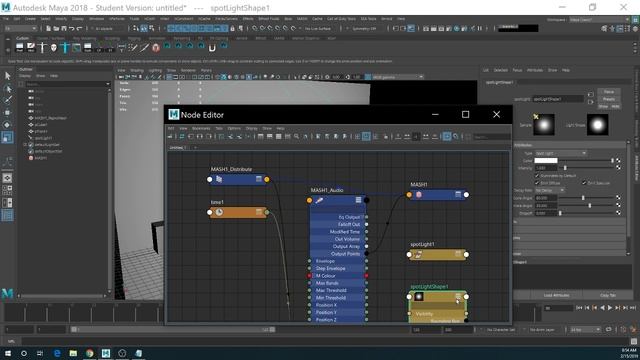Click the white light Color swatch
The image size is (640, 360).
[546, 160]
